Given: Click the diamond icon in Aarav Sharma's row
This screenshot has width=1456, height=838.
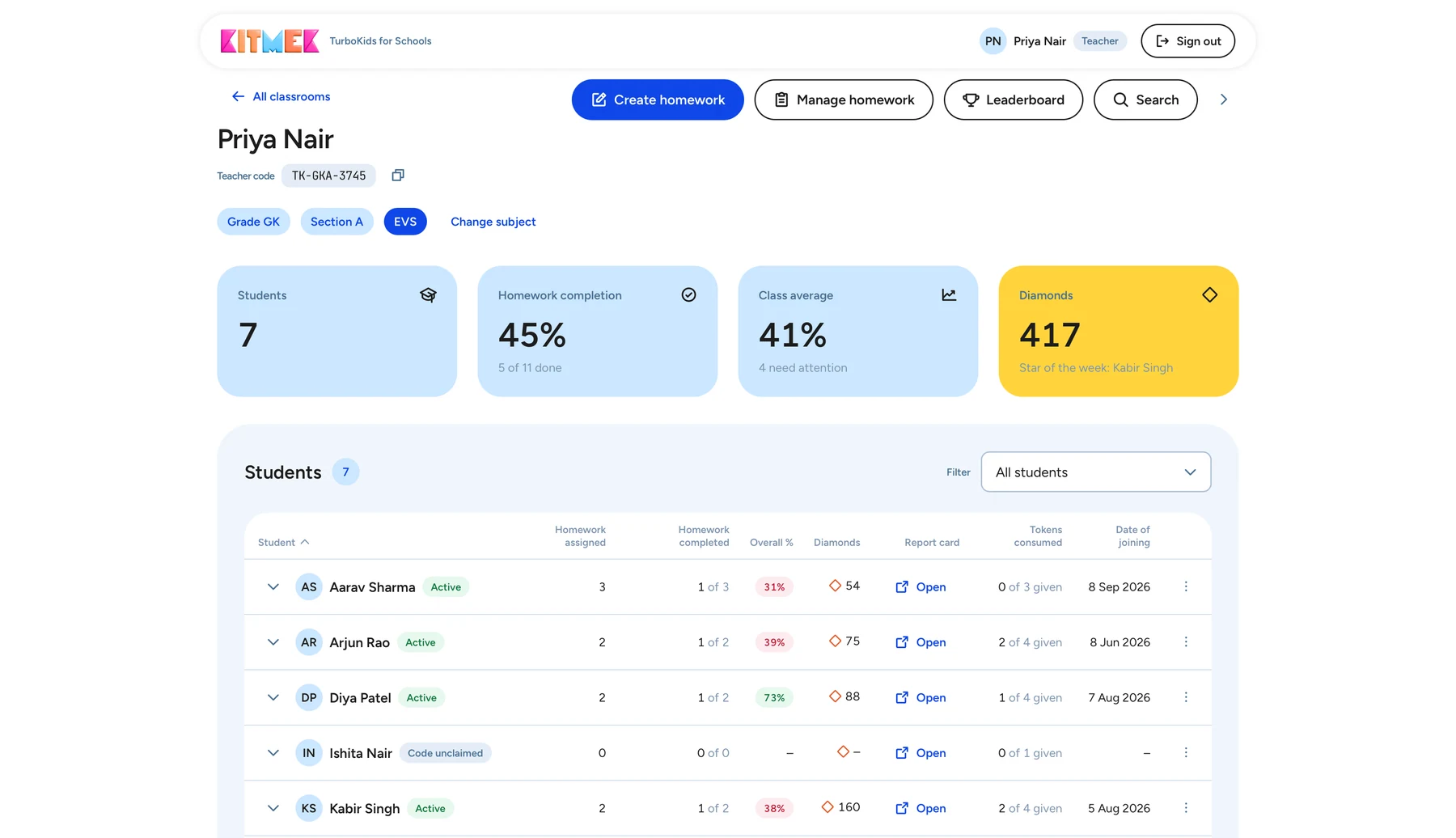Looking at the screenshot, I should 835,586.
